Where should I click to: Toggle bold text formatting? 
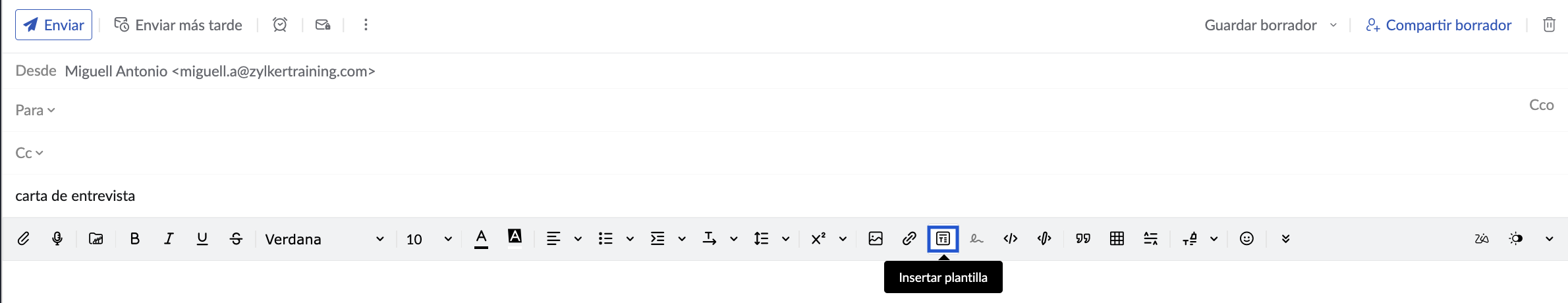coord(134,239)
